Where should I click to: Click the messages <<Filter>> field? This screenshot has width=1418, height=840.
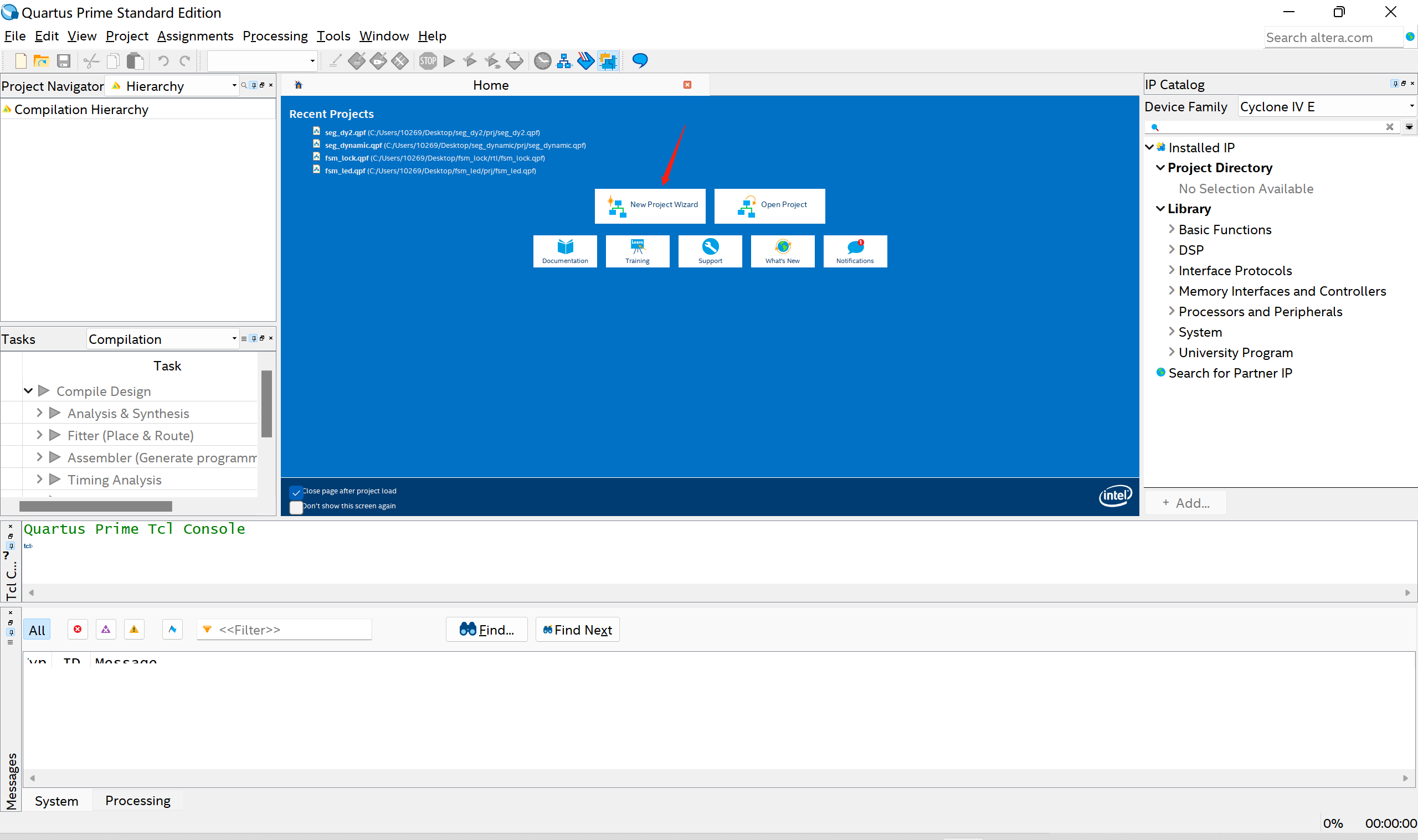[284, 630]
